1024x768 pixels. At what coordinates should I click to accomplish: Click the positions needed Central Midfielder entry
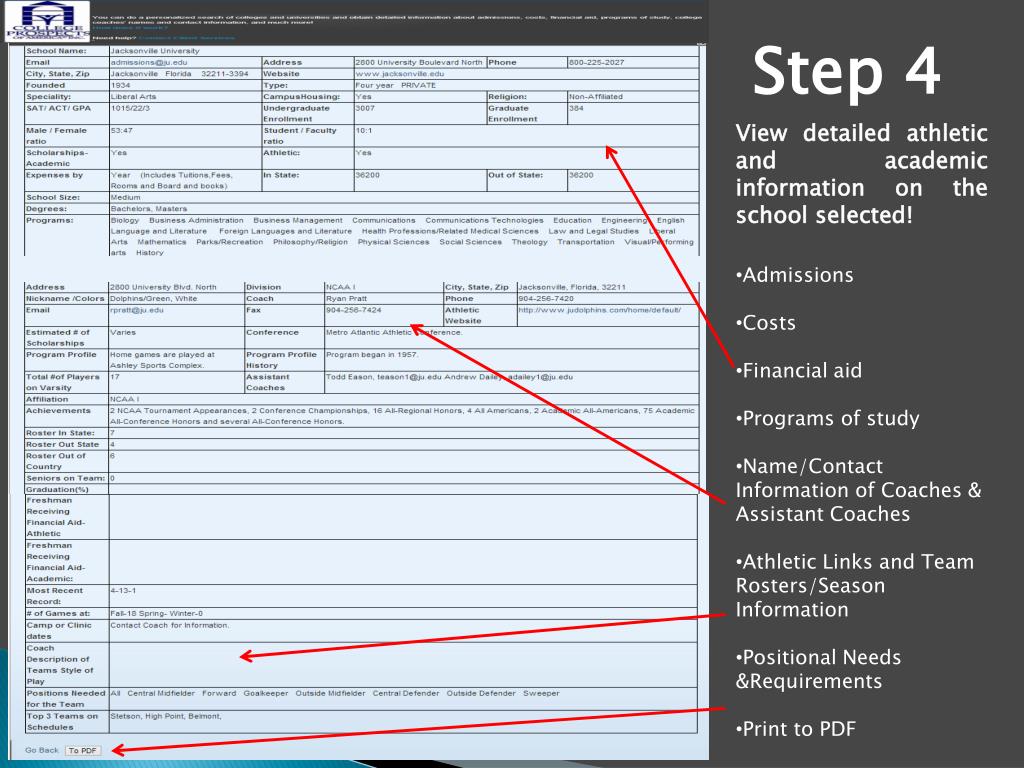click(161, 694)
